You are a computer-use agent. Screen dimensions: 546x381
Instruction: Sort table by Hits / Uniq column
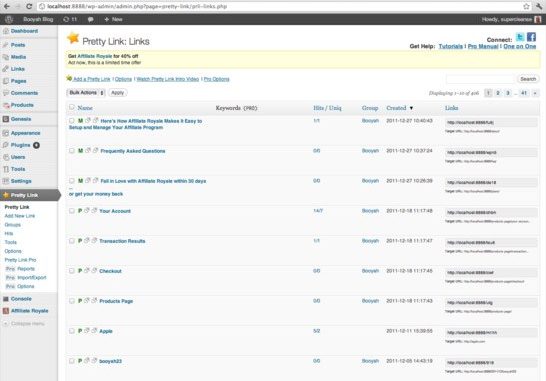pyautogui.click(x=327, y=108)
